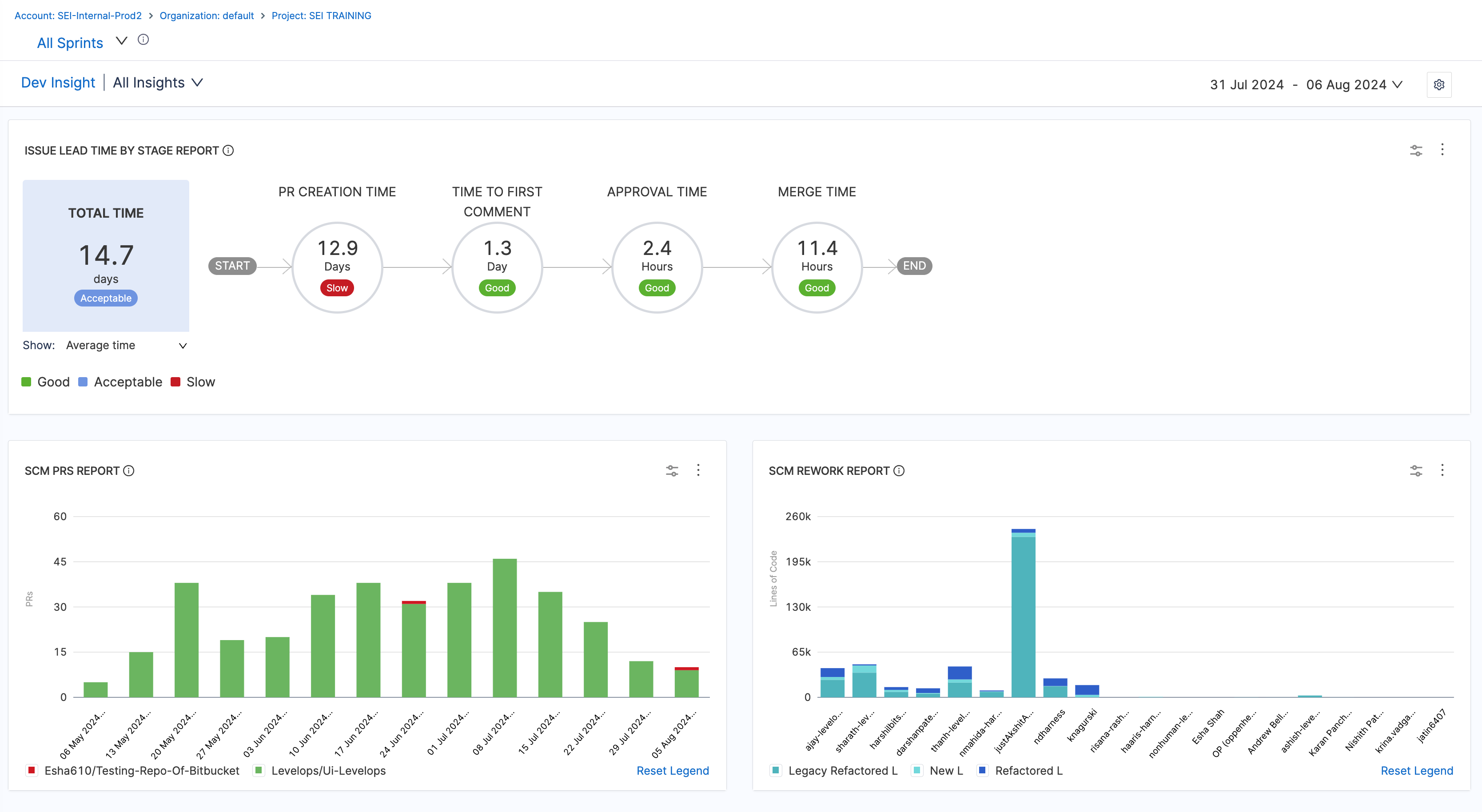Viewport: 1482px width, 812px height.
Task: Click info icon beside Issue Lead Time title
Action: 228,150
